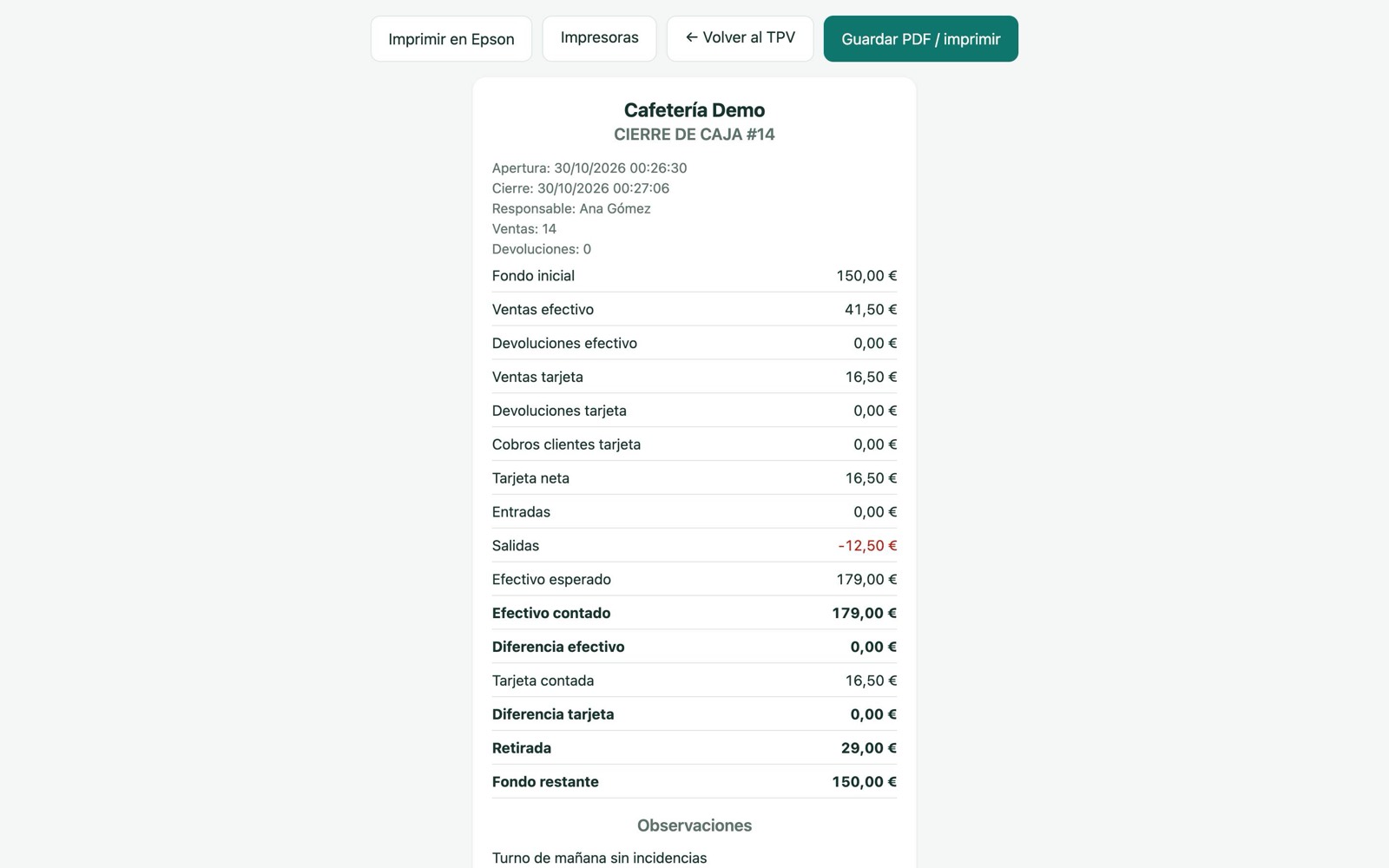Image resolution: width=1389 pixels, height=868 pixels.
Task: Click the Imprimir en Epson button
Action: 451,39
